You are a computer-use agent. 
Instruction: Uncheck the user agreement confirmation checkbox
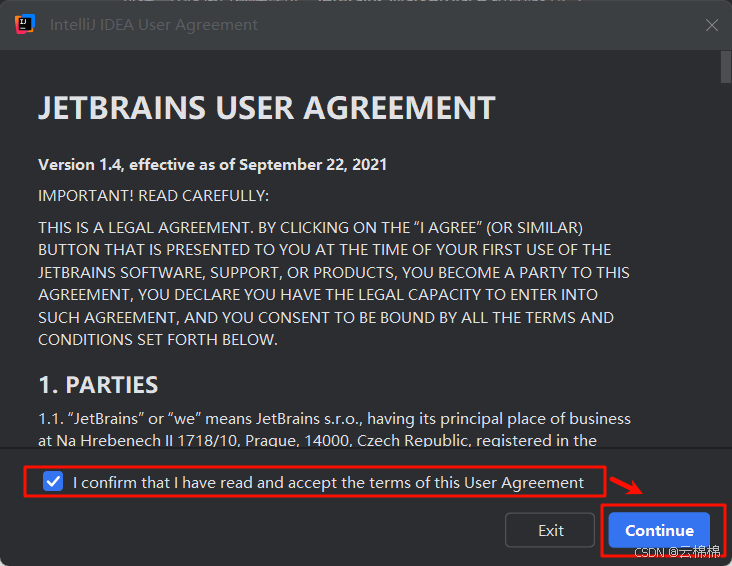pyautogui.click(x=53, y=481)
